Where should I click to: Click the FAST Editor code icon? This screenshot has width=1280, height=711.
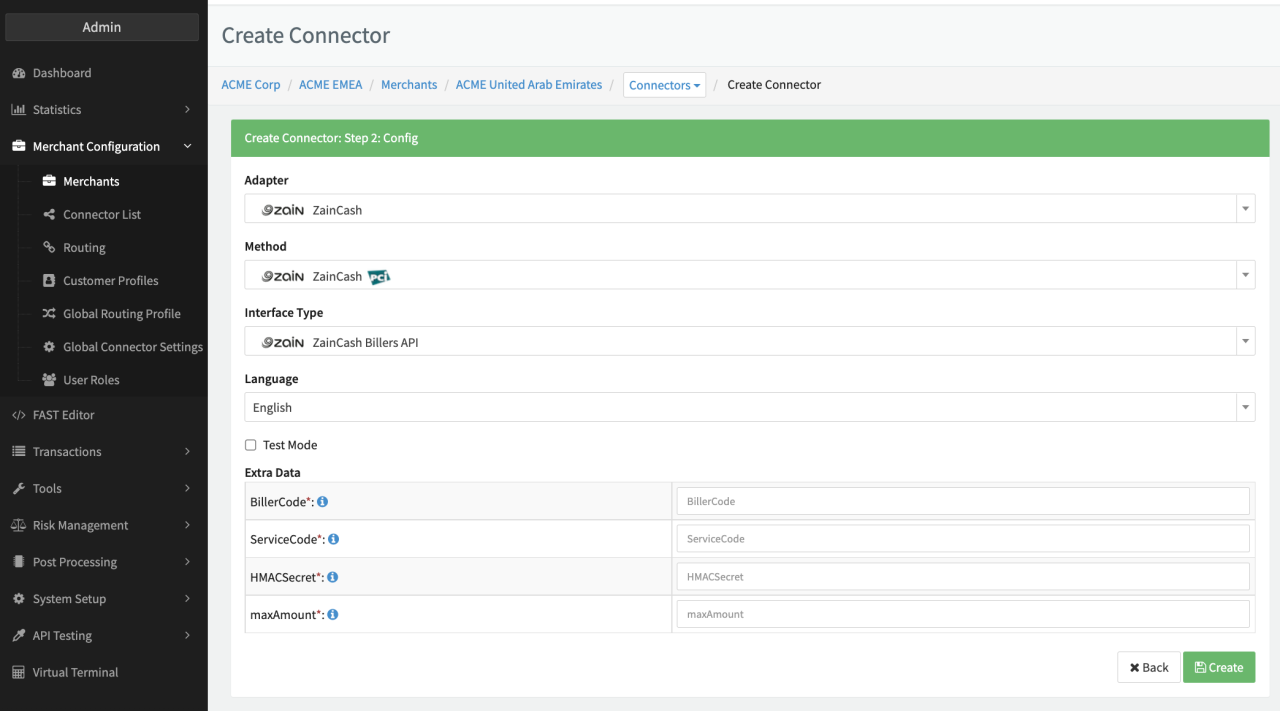click(18, 415)
